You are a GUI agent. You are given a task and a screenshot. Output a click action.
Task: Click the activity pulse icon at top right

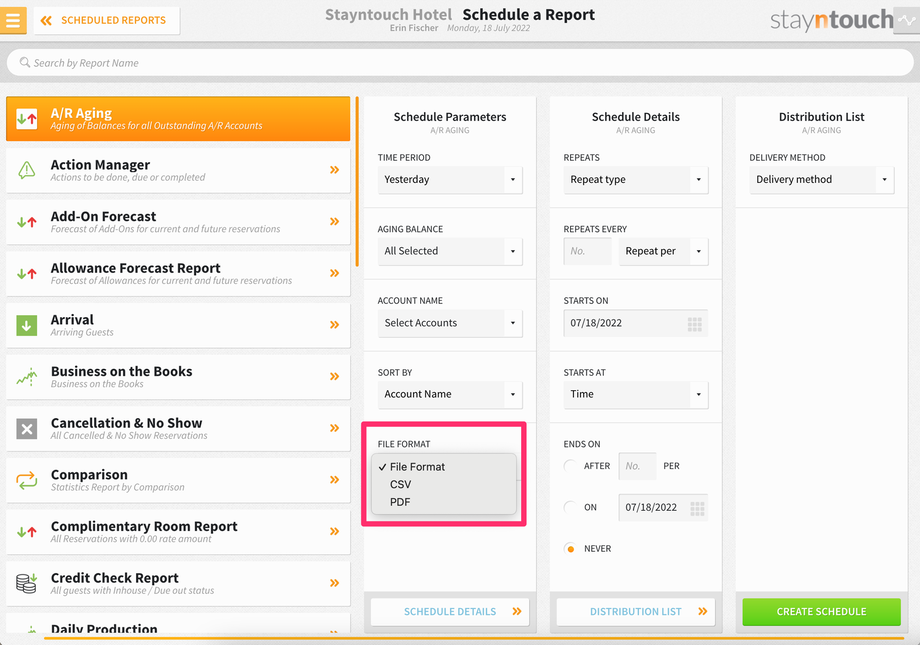pyautogui.click(x=907, y=21)
